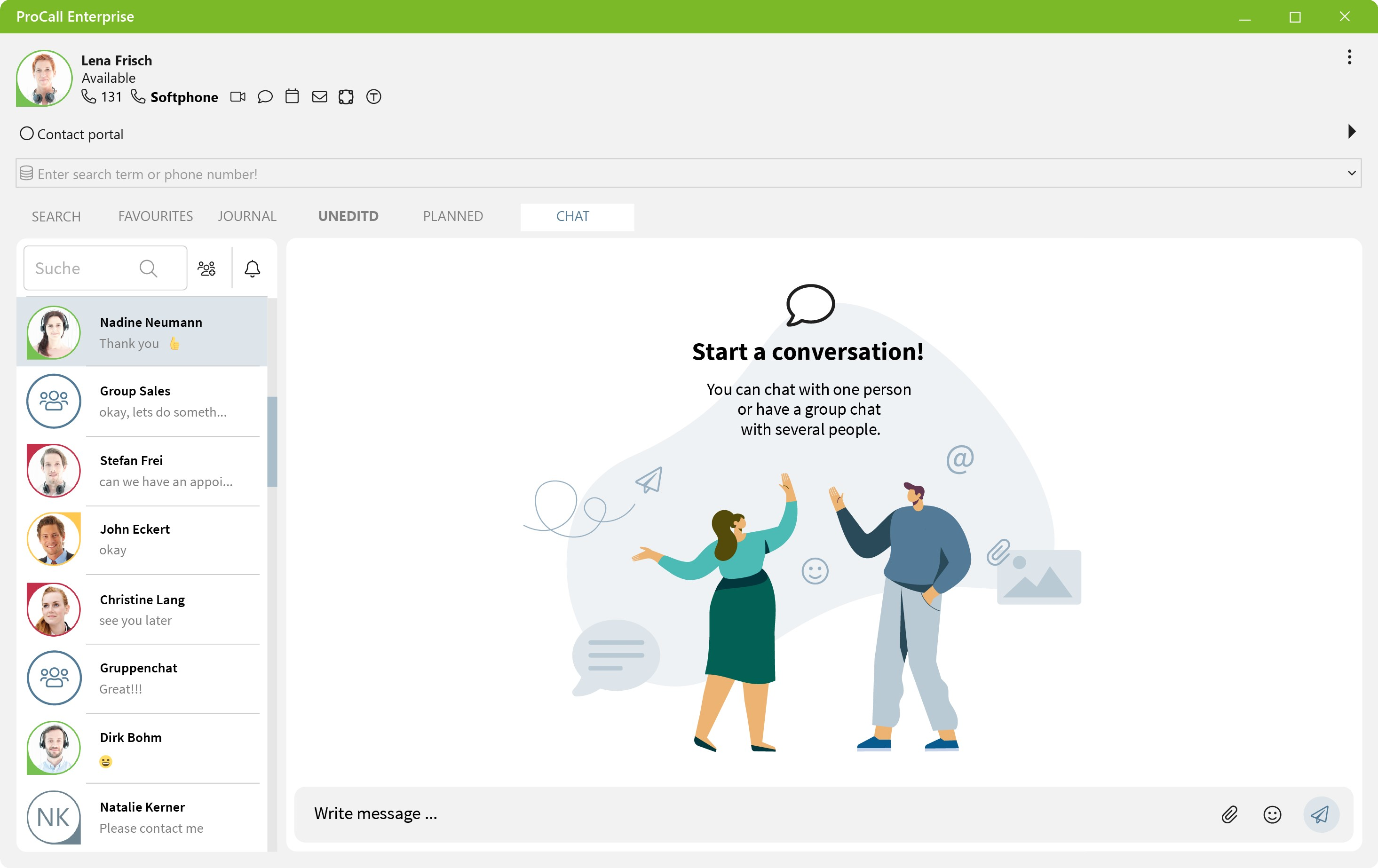Start a video call from profile toolbar

tap(238, 97)
